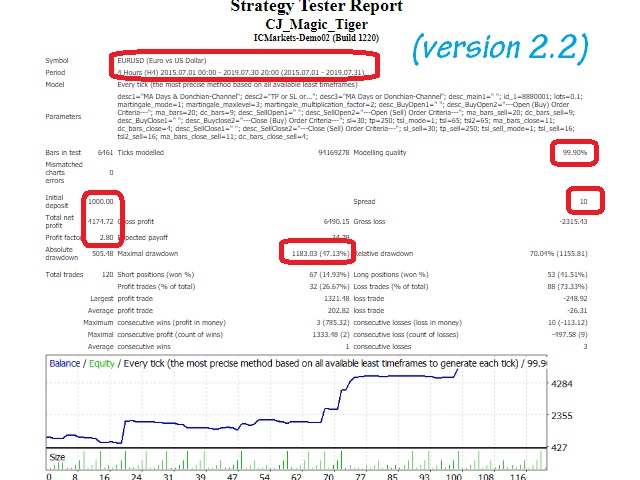The height and width of the screenshot is (480, 640).
Task: Select the 94169278 ticks value
Action: pyautogui.click(x=333, y=153)
